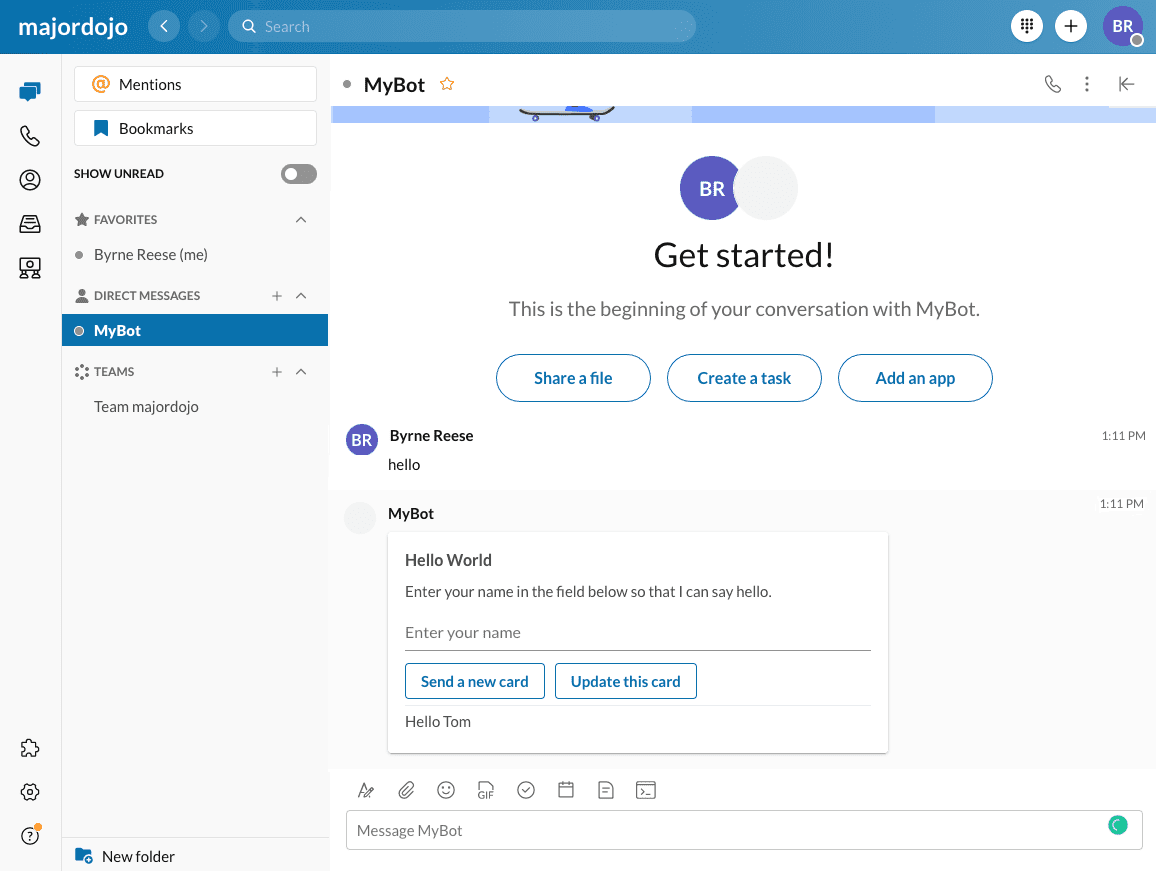Image resolution: width=1156 pixels, height=871 pixels.
Task: Star MyBot as a favorite
Action: [447, 85]
